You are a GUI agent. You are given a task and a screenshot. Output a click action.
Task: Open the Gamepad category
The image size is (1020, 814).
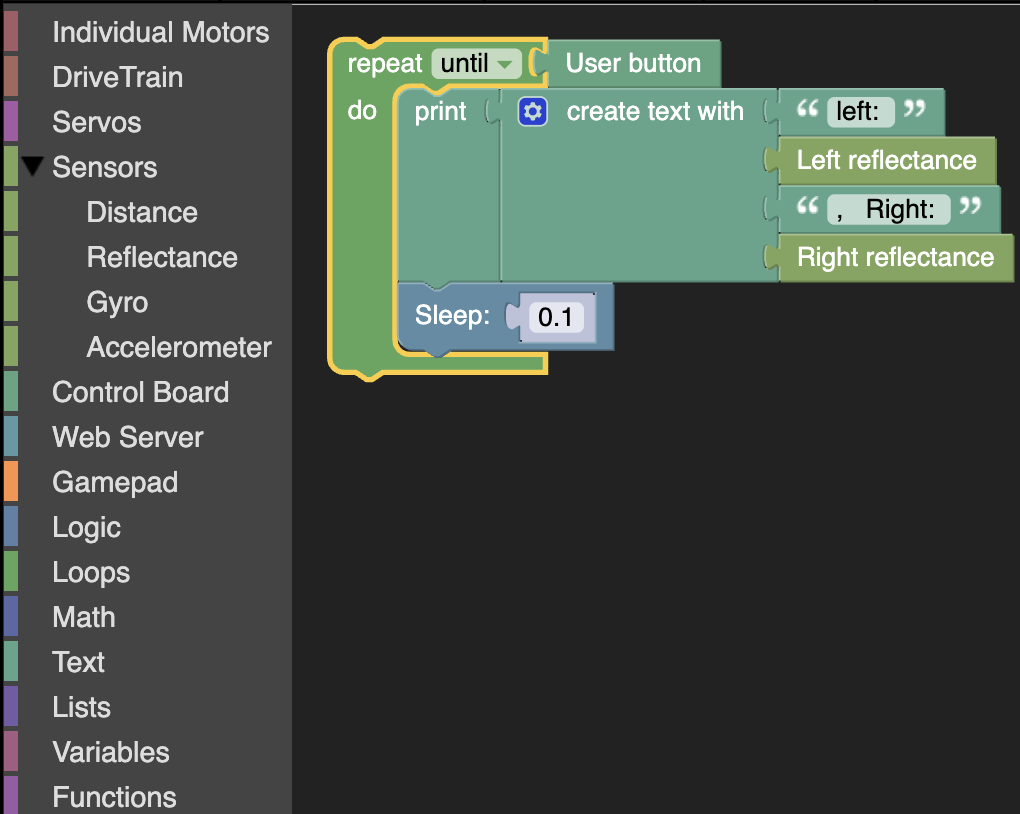pos(115,483)
